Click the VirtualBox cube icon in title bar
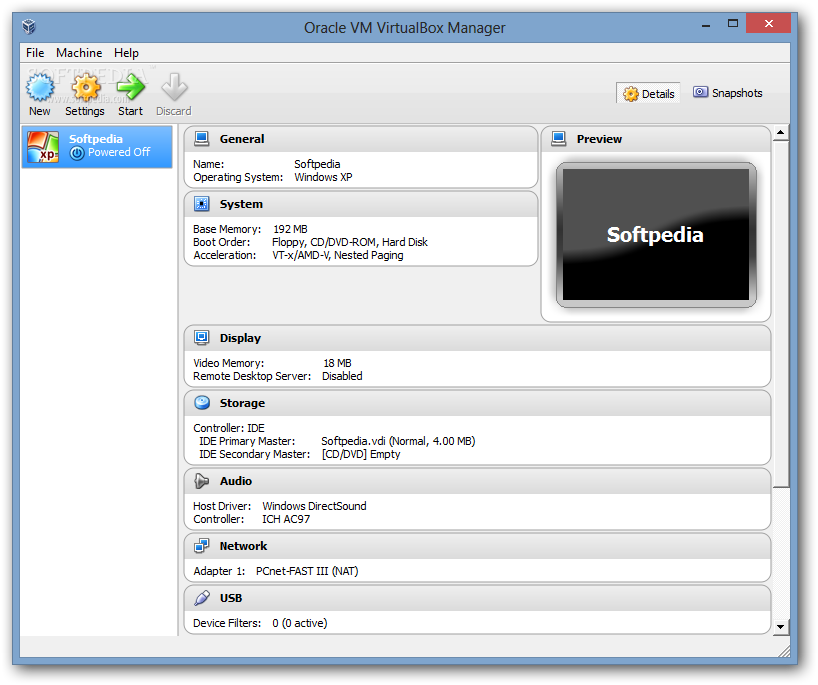 [29, 26]
